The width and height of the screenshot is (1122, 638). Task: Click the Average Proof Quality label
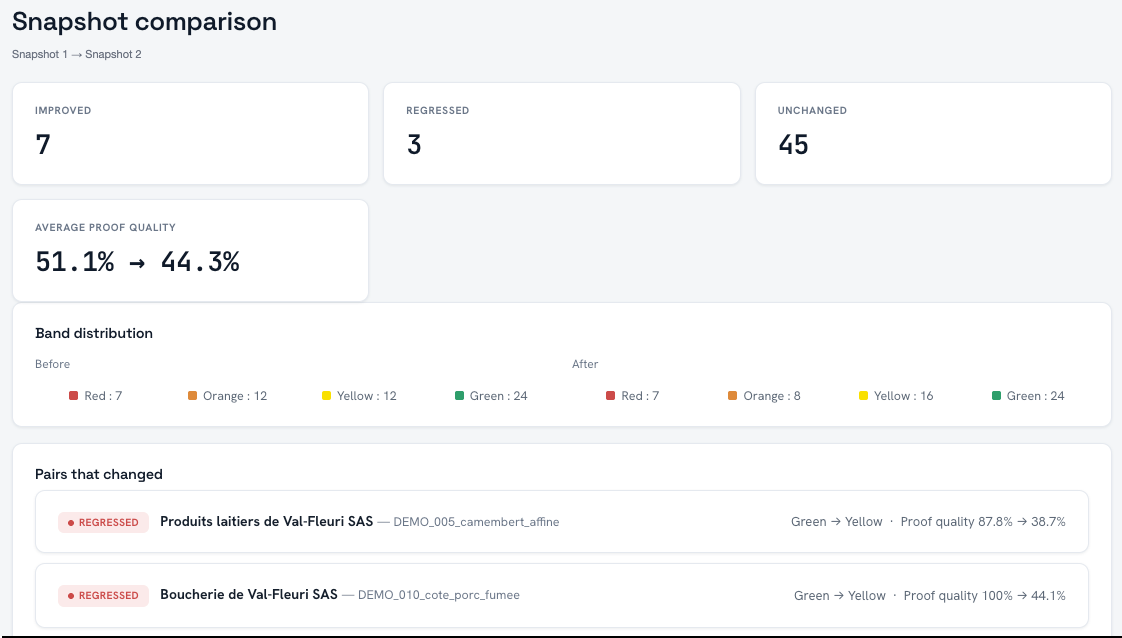point(105,227)
